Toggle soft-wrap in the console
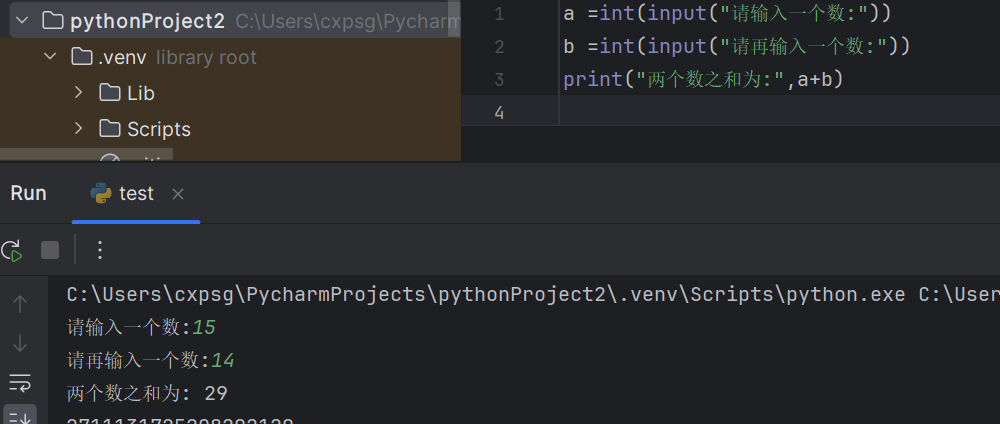Screen dimensions: 1000x424 coord(20,381)
